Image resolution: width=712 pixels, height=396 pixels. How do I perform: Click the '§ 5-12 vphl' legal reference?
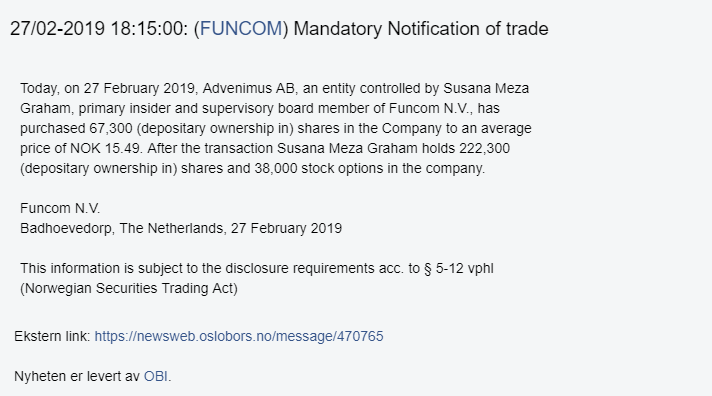459,268
